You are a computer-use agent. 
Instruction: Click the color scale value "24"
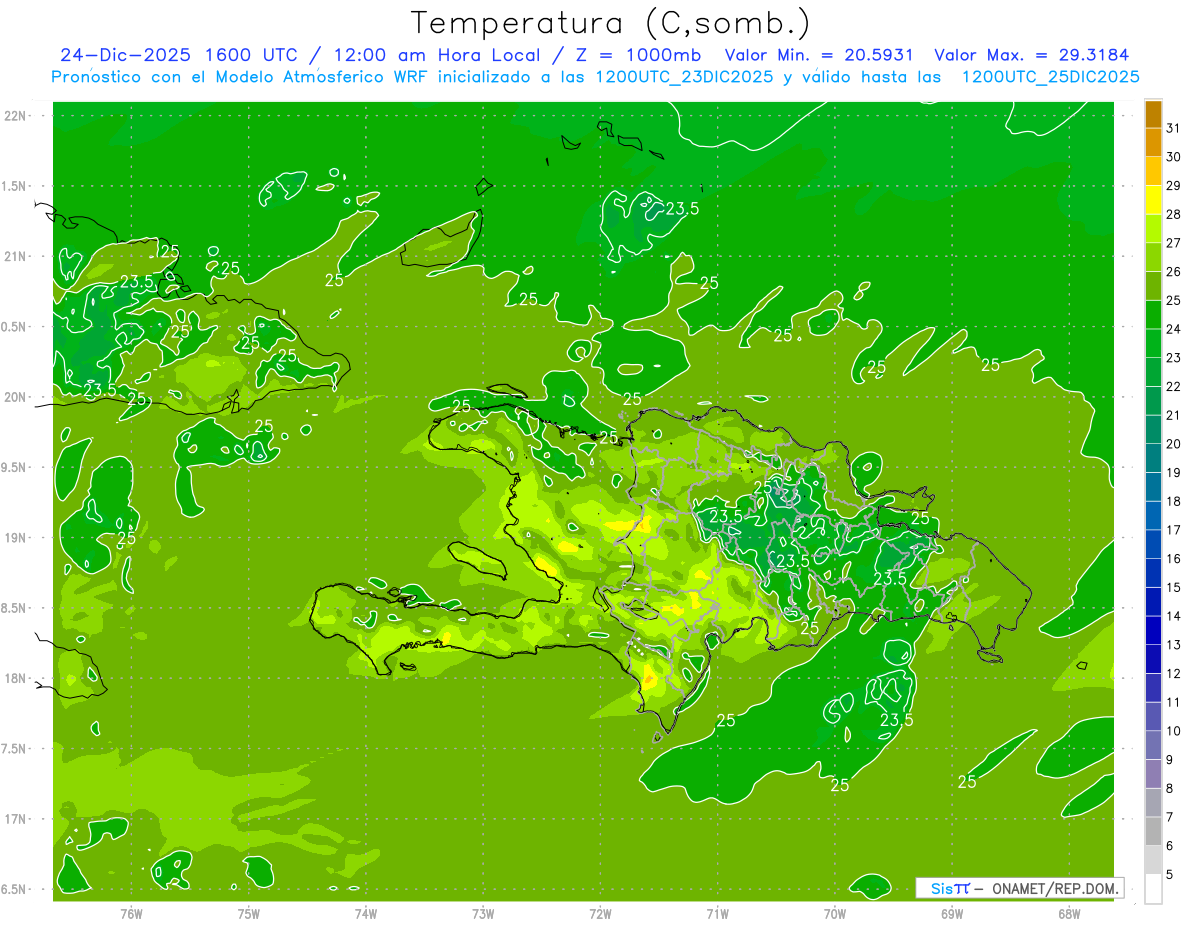(1174, 329)
